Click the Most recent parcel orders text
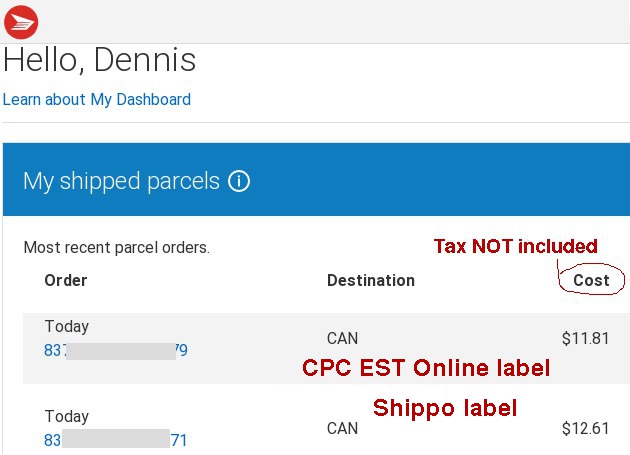The height and width of the screenshot is (455, 630). point(117,247)
